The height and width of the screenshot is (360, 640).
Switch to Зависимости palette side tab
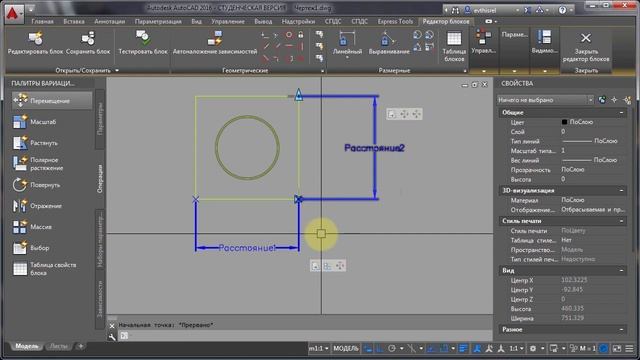click(100, 299)
